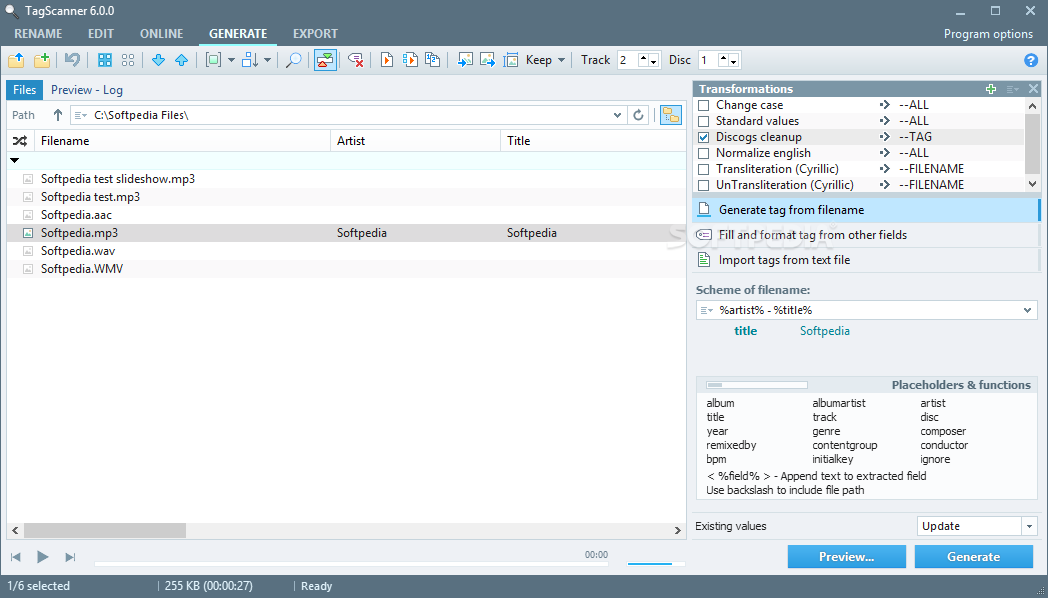The width and height of the screenshot is (1048, 598).
Task: Switch to the RENAME tab
Action: coord(38,33)
